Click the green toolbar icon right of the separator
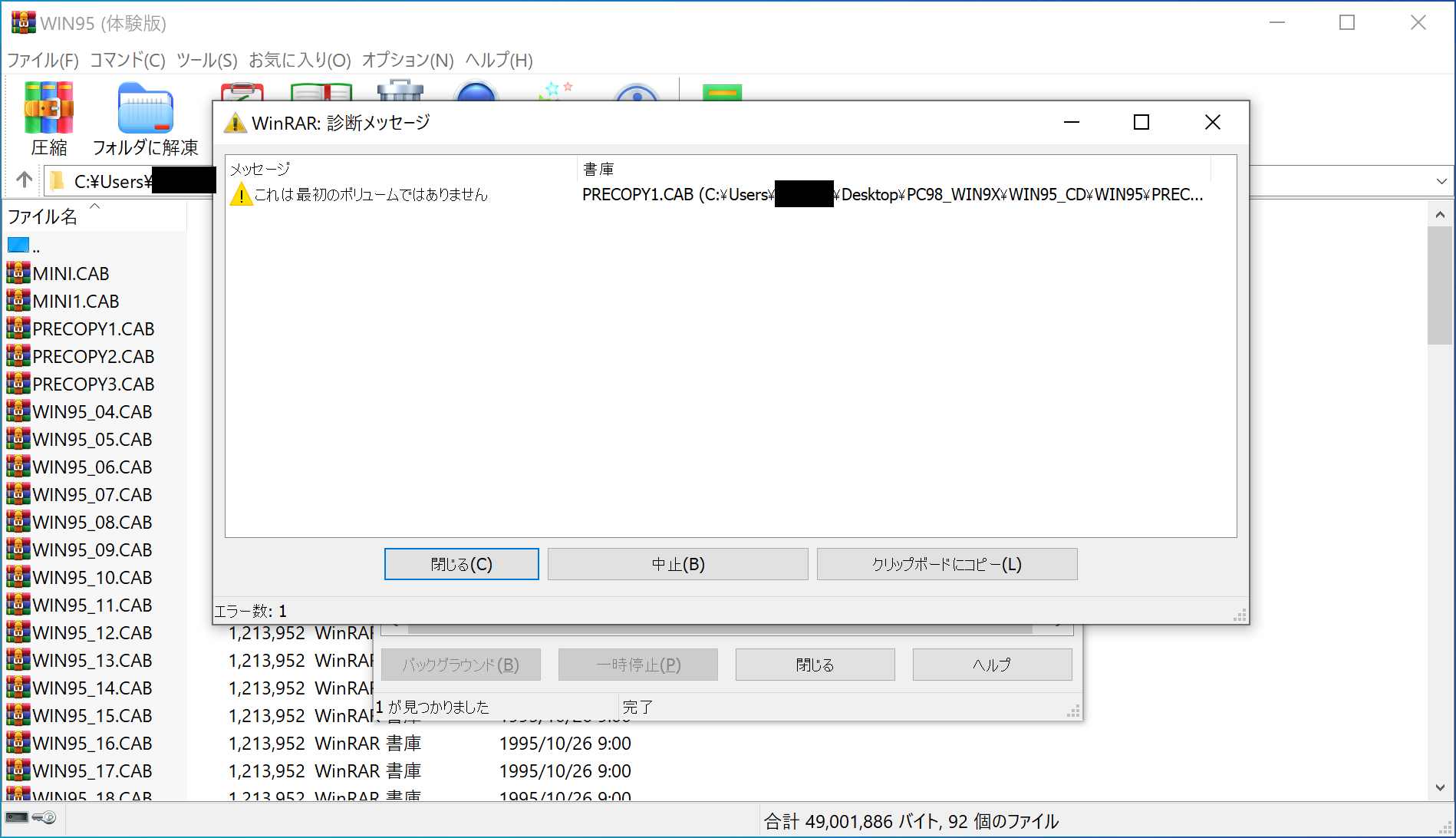Viewport: 1456px width, 838px height. tap(722, 92)
